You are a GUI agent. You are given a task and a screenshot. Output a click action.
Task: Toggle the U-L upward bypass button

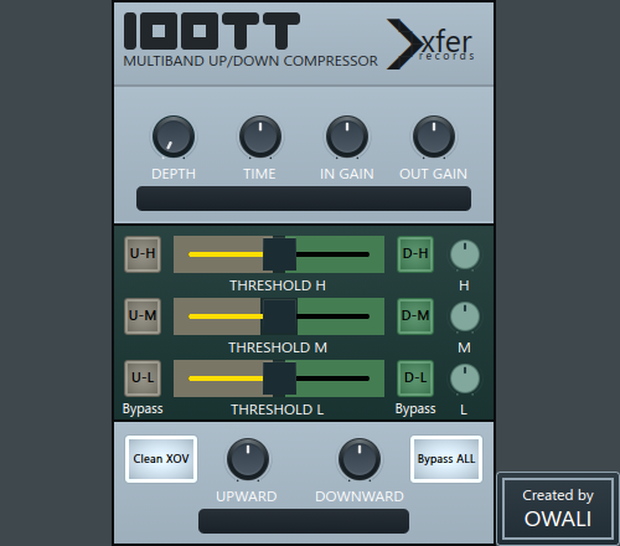pyautogui.click(x=142, y=378)
